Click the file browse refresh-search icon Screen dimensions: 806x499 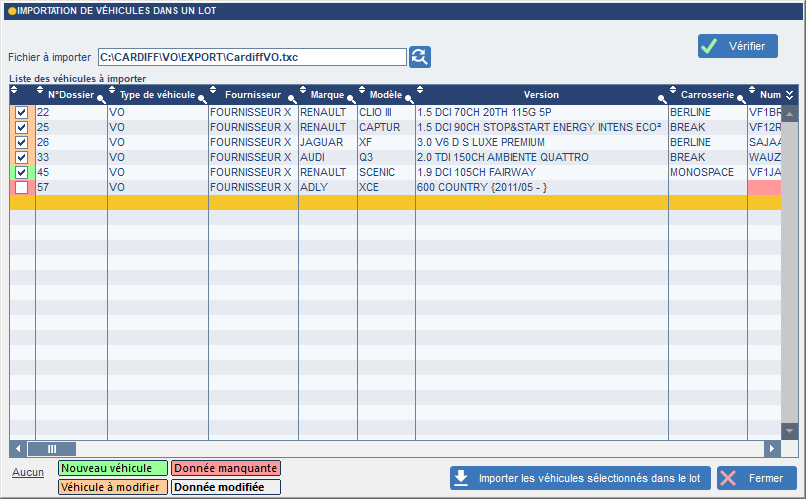coord(420,57)
